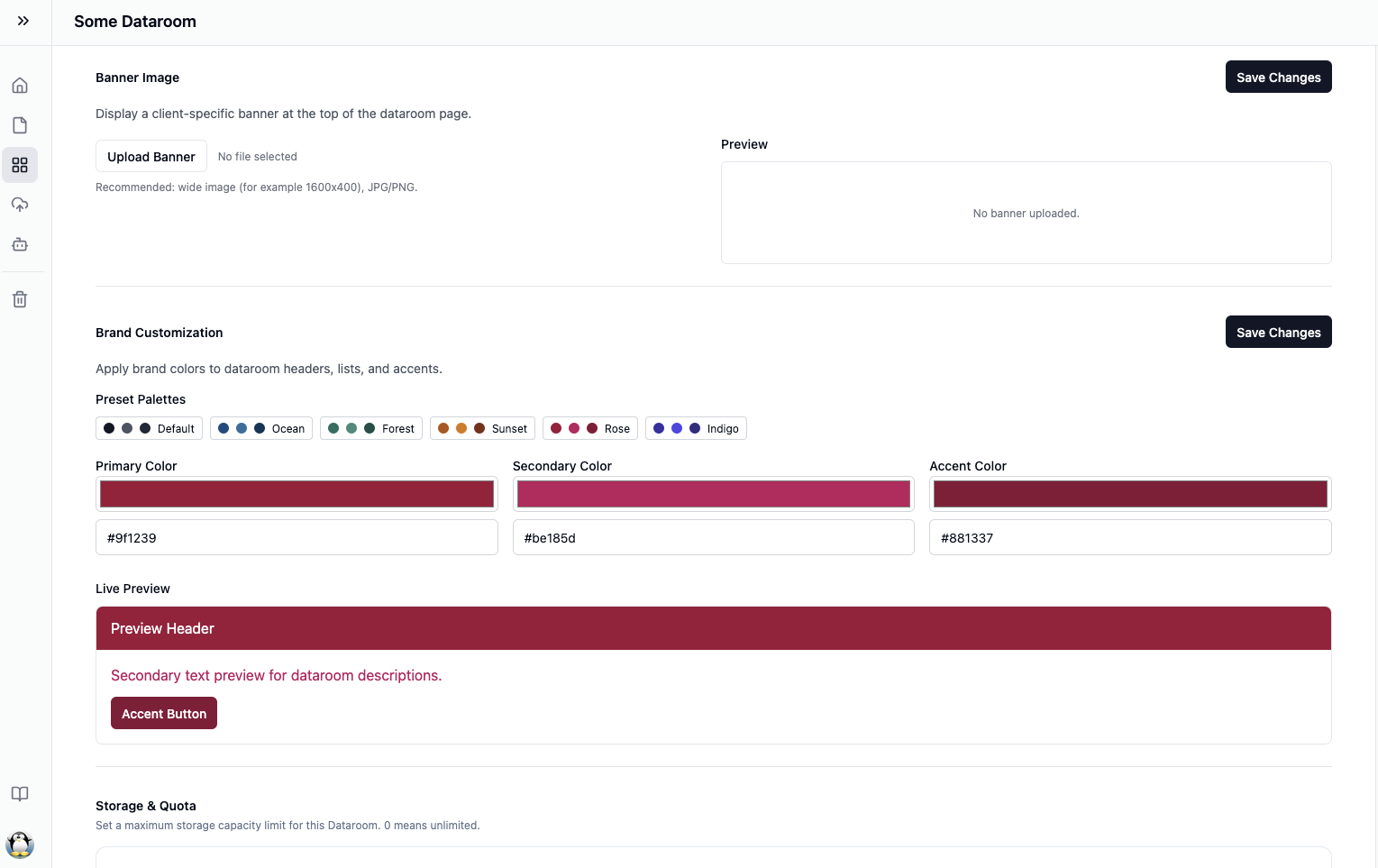Click the Preview Header bar
Image resolution: width=1378 pixels, height=868 pixels.
(x=714, y=629)
